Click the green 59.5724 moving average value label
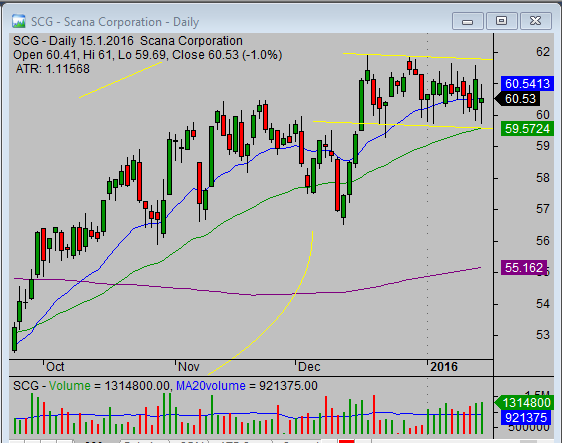This screenshot has height=443, width=562. [x=527, y=128]
